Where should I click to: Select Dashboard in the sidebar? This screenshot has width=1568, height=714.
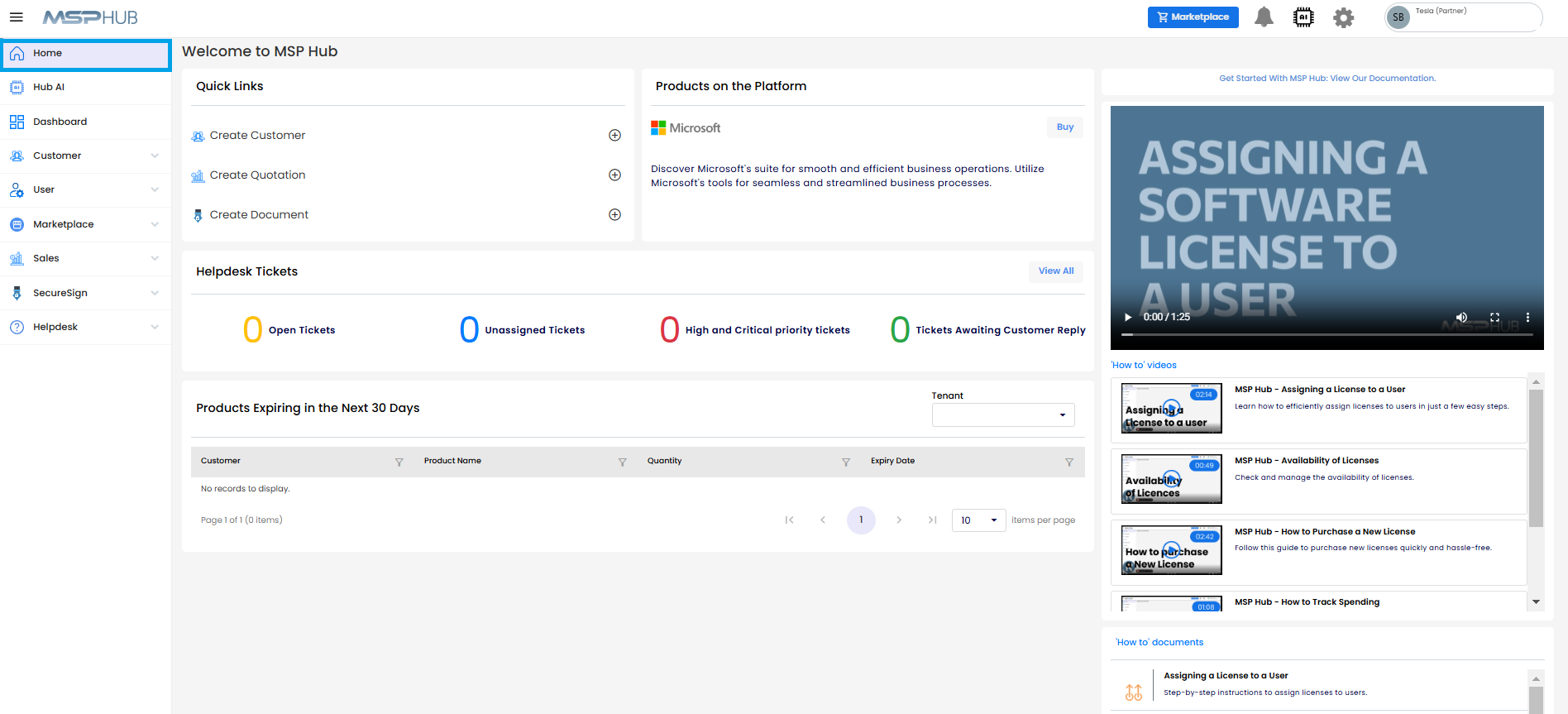click(x=60, y=122)
